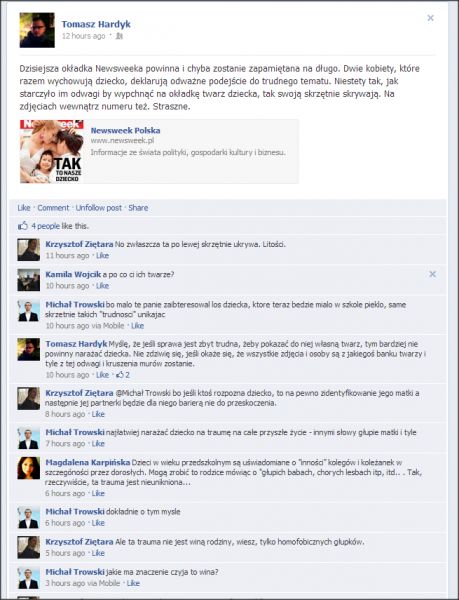
Task: Open Michał Trowski's name in the last comment
Action: coord(75,572)
